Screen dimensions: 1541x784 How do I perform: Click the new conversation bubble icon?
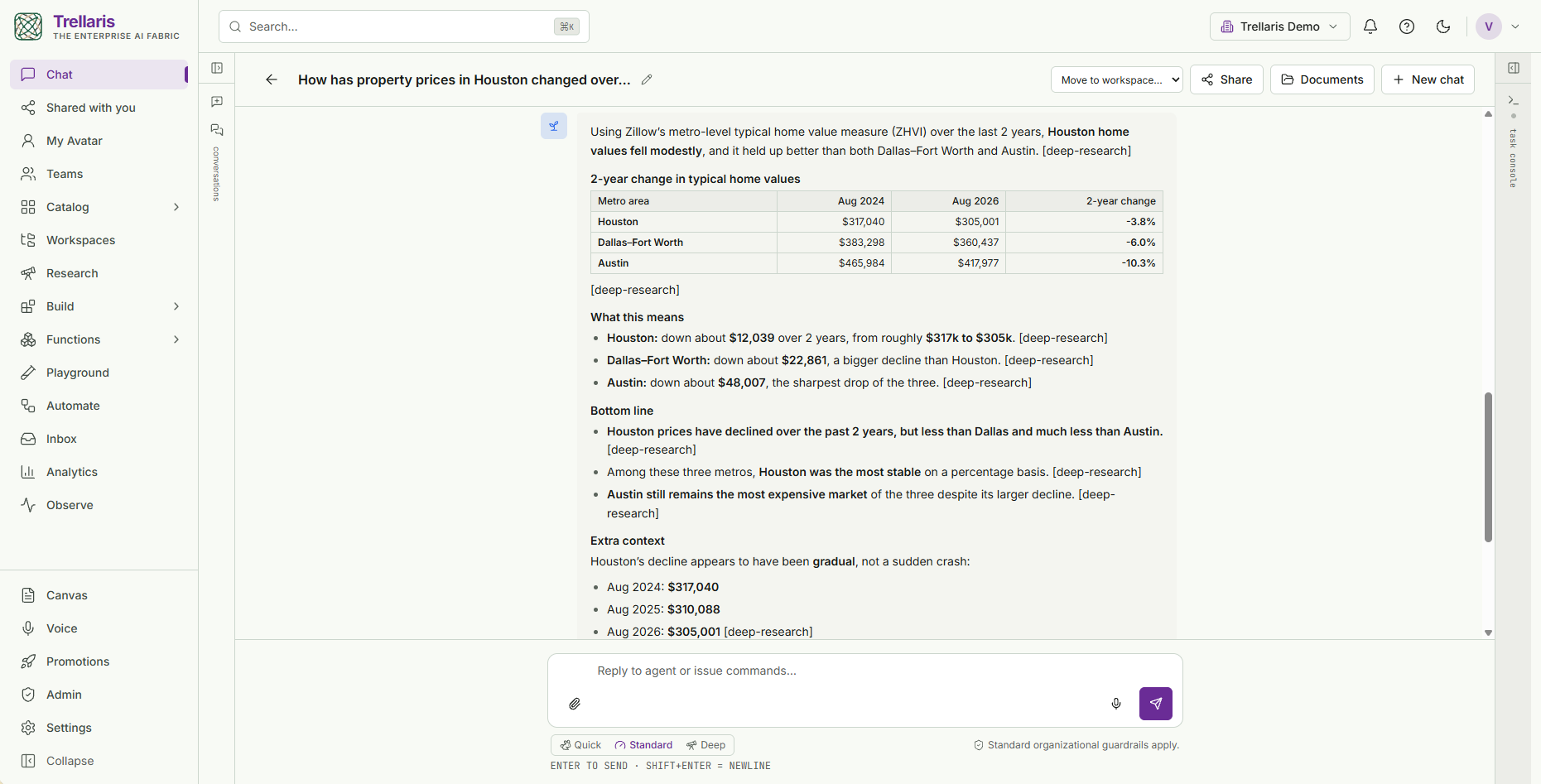[217, 101]
